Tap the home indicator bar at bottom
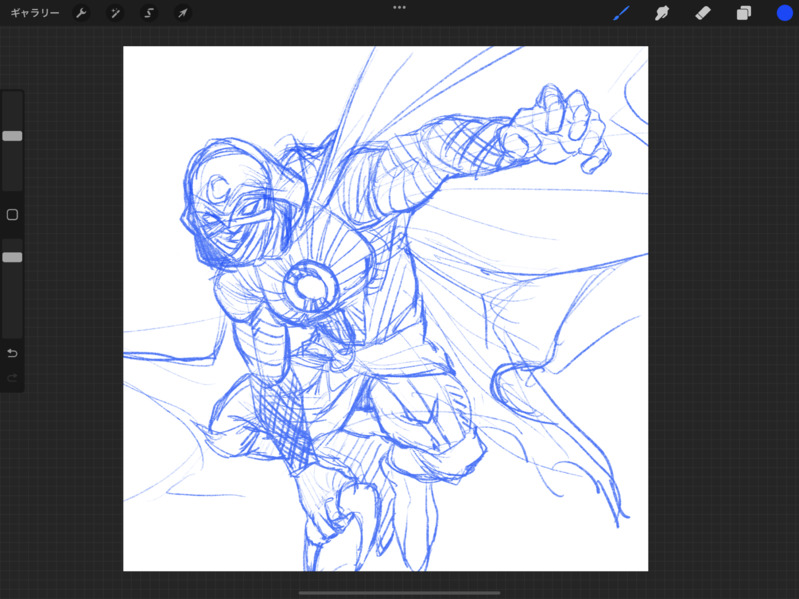Viewport: 799px width, 599px height. click(x=400, y=593)
